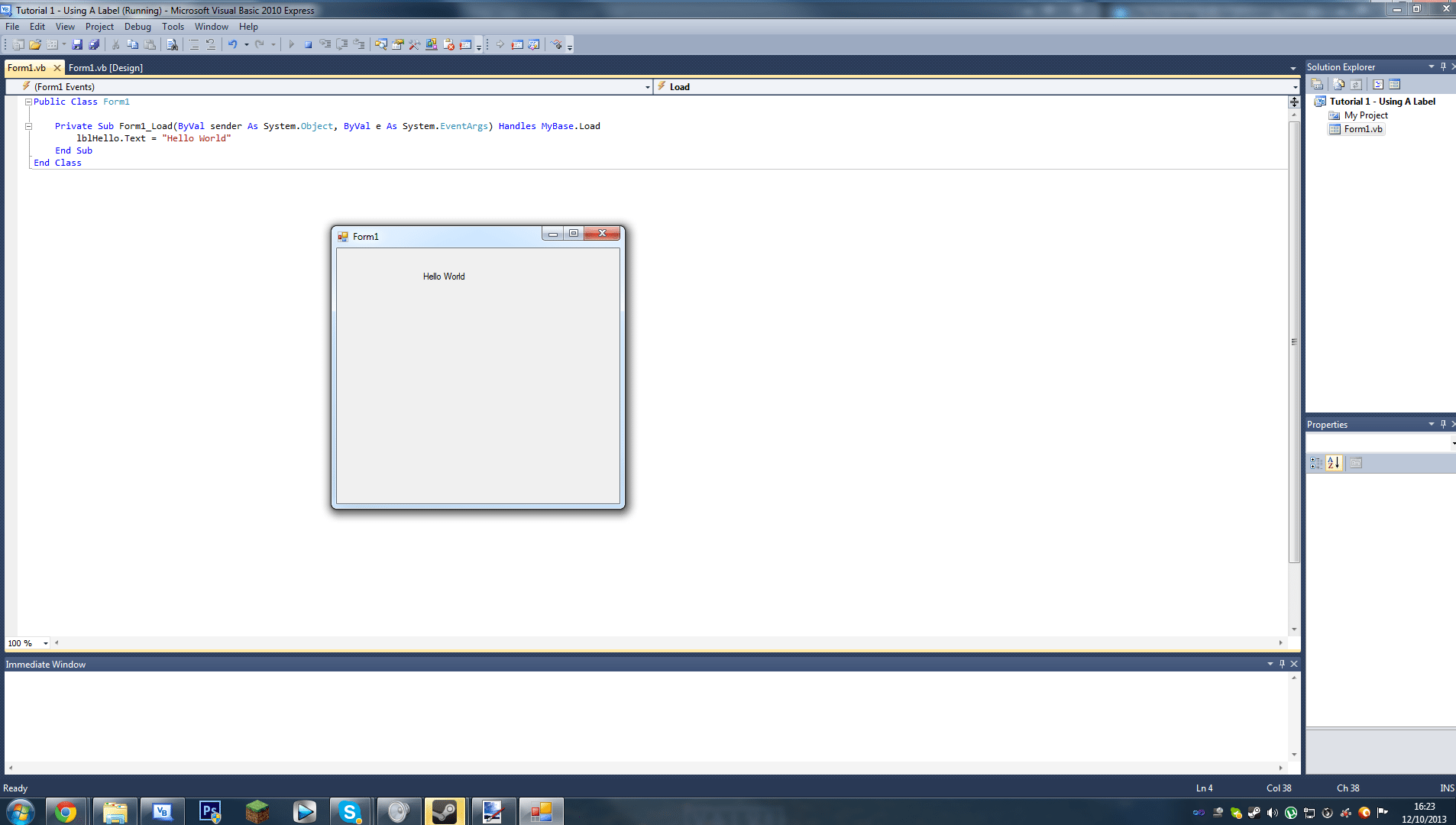Select Form1.vb in Solution Explorer
The image size is (1456, 825).
click(1363, 129)
